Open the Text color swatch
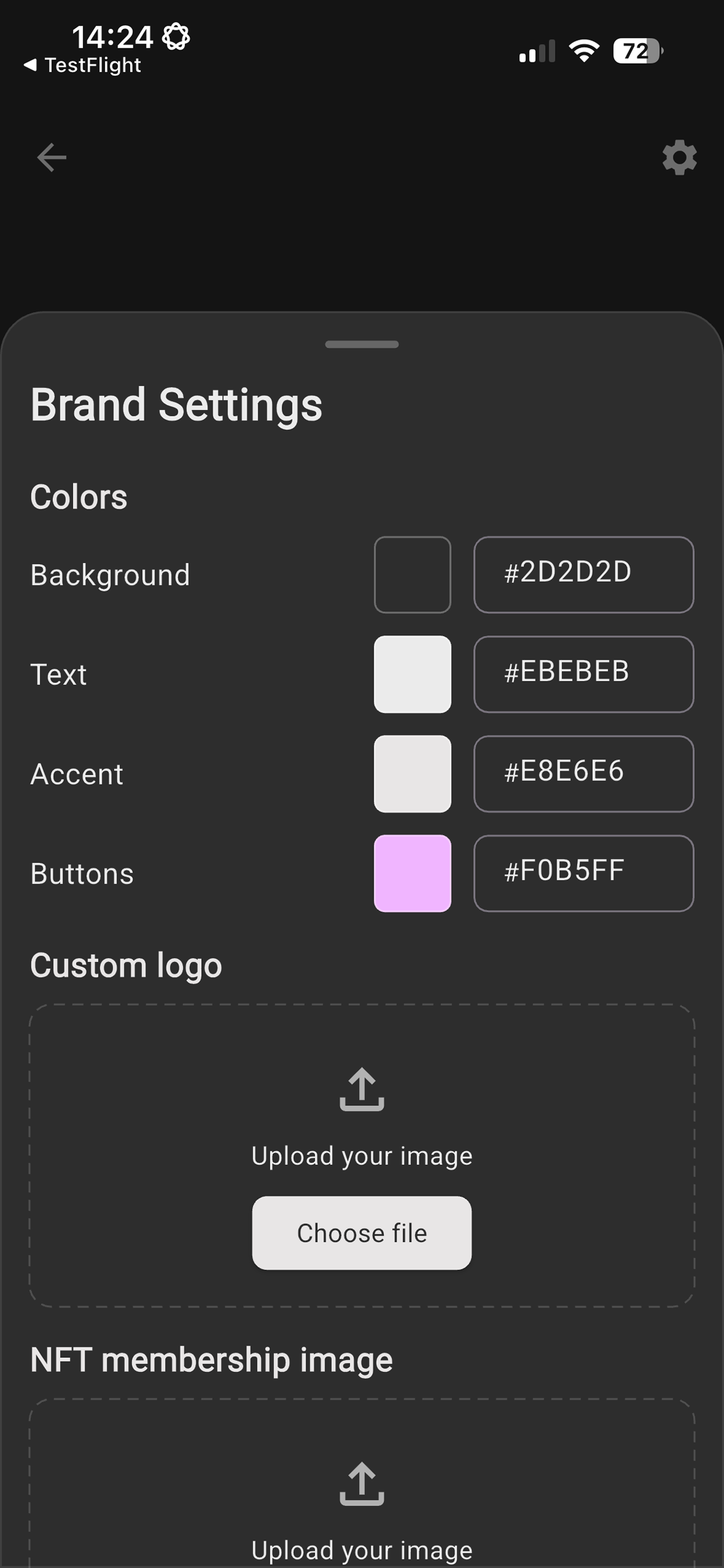The width and height of the screenshot is (724, 1568). coord(413,674)
